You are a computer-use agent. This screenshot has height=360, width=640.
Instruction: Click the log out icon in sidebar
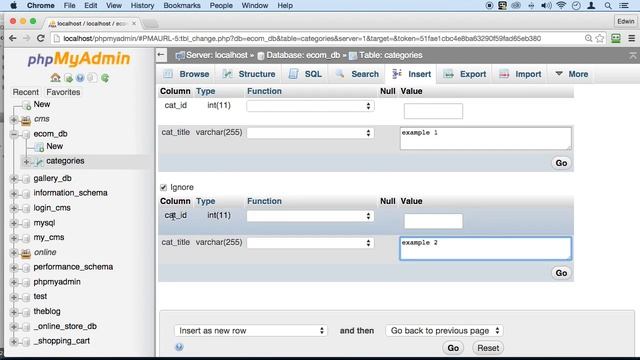pyautogui.click(x=68, y=78)
